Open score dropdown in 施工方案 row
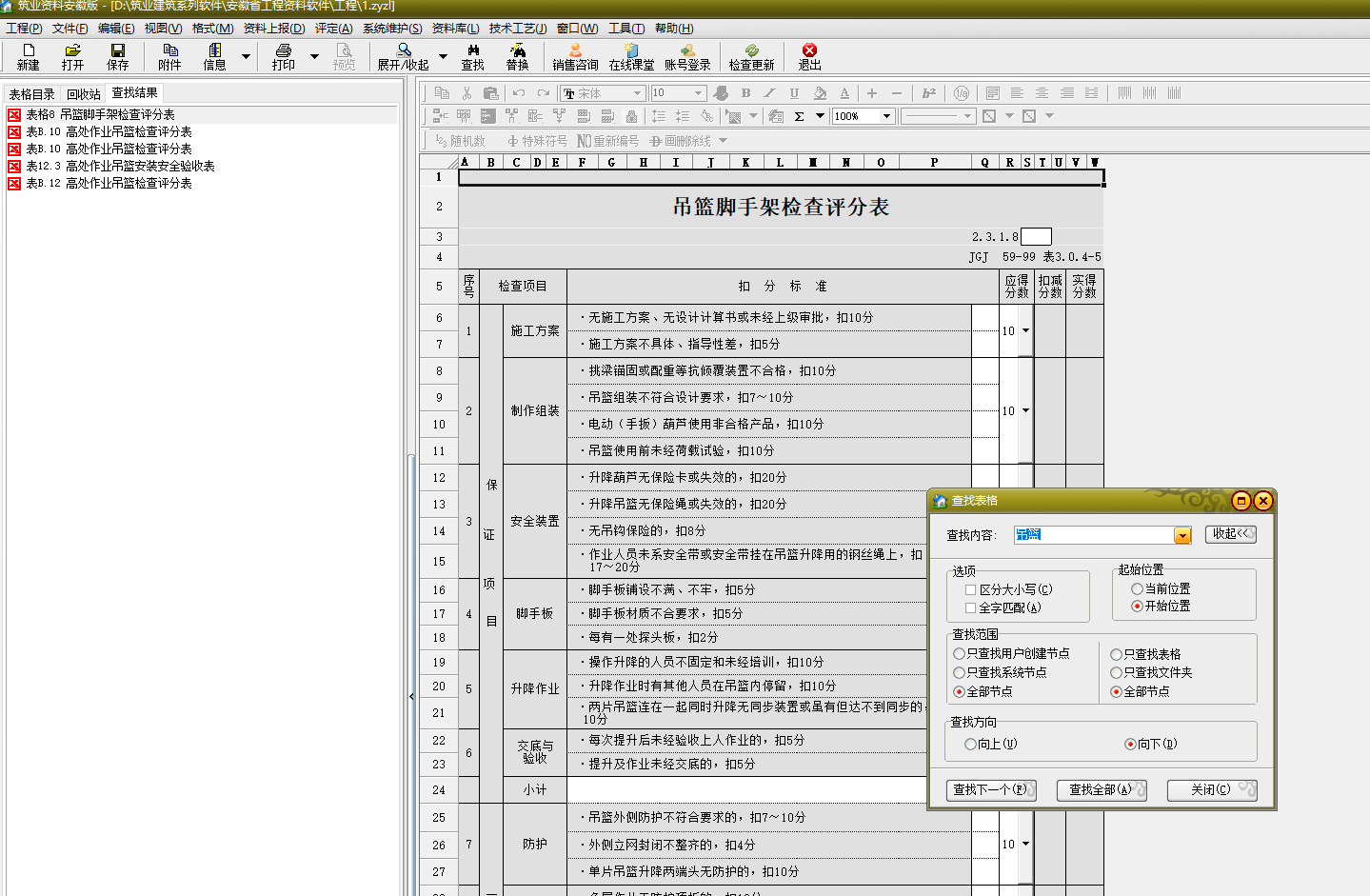 tap(1025, 330)
